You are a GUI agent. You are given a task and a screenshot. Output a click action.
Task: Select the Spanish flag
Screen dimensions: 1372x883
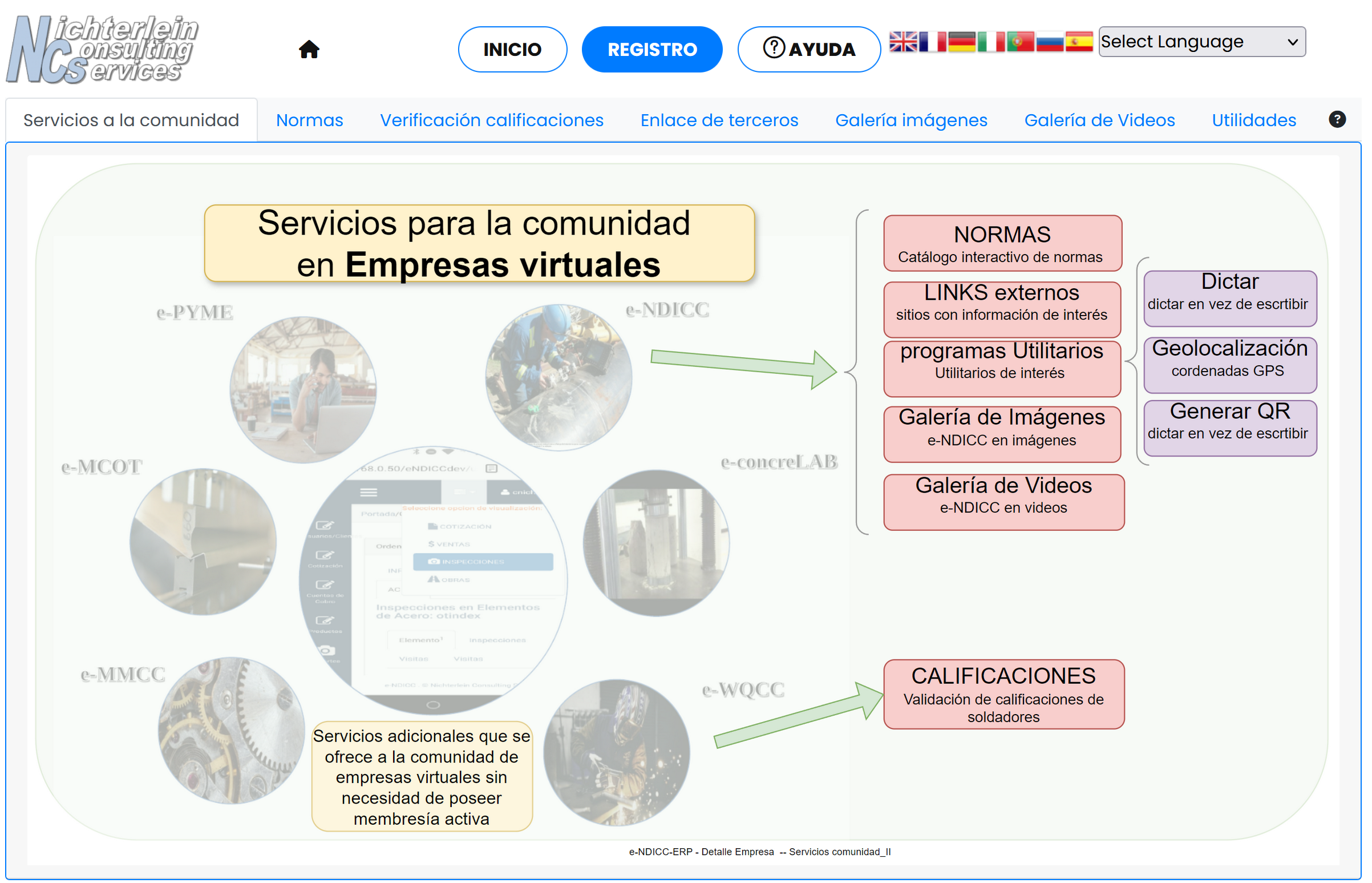click(1079, 42)
